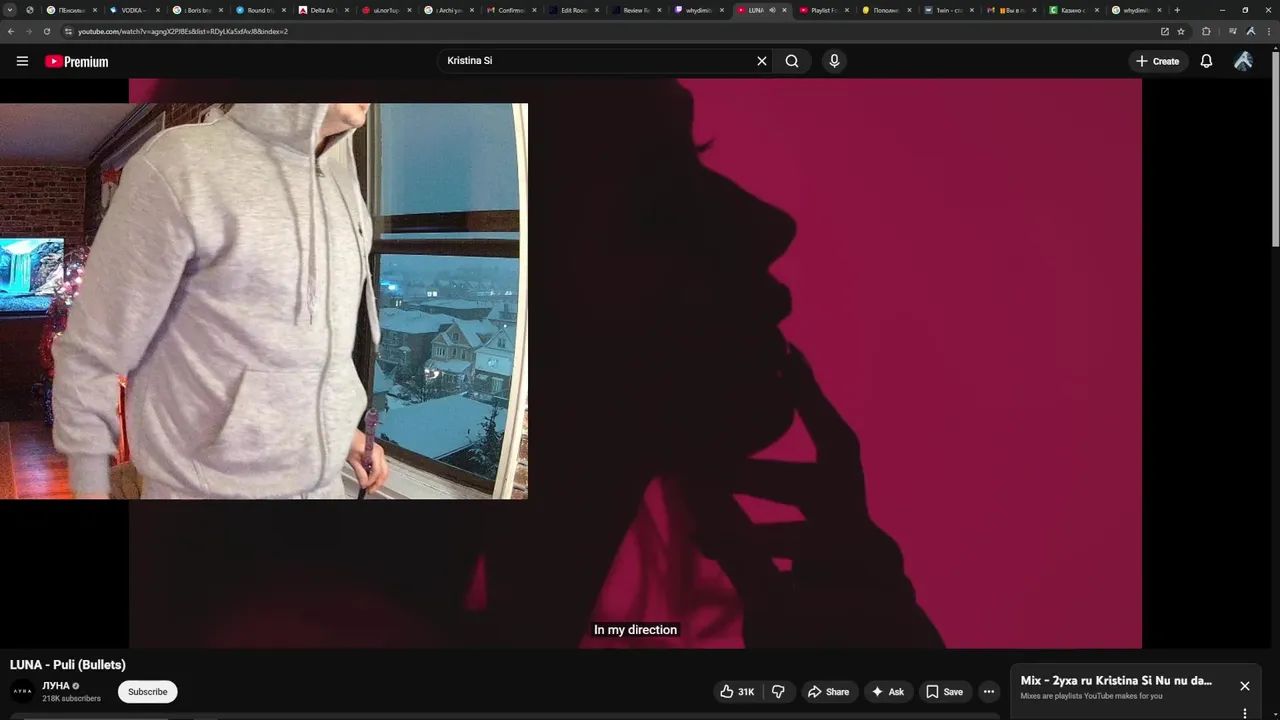Image resolution: width=1280 pixels, height=720 pixels.
Task: Close the LUNA YouTube tab
Action: (784, 10)
